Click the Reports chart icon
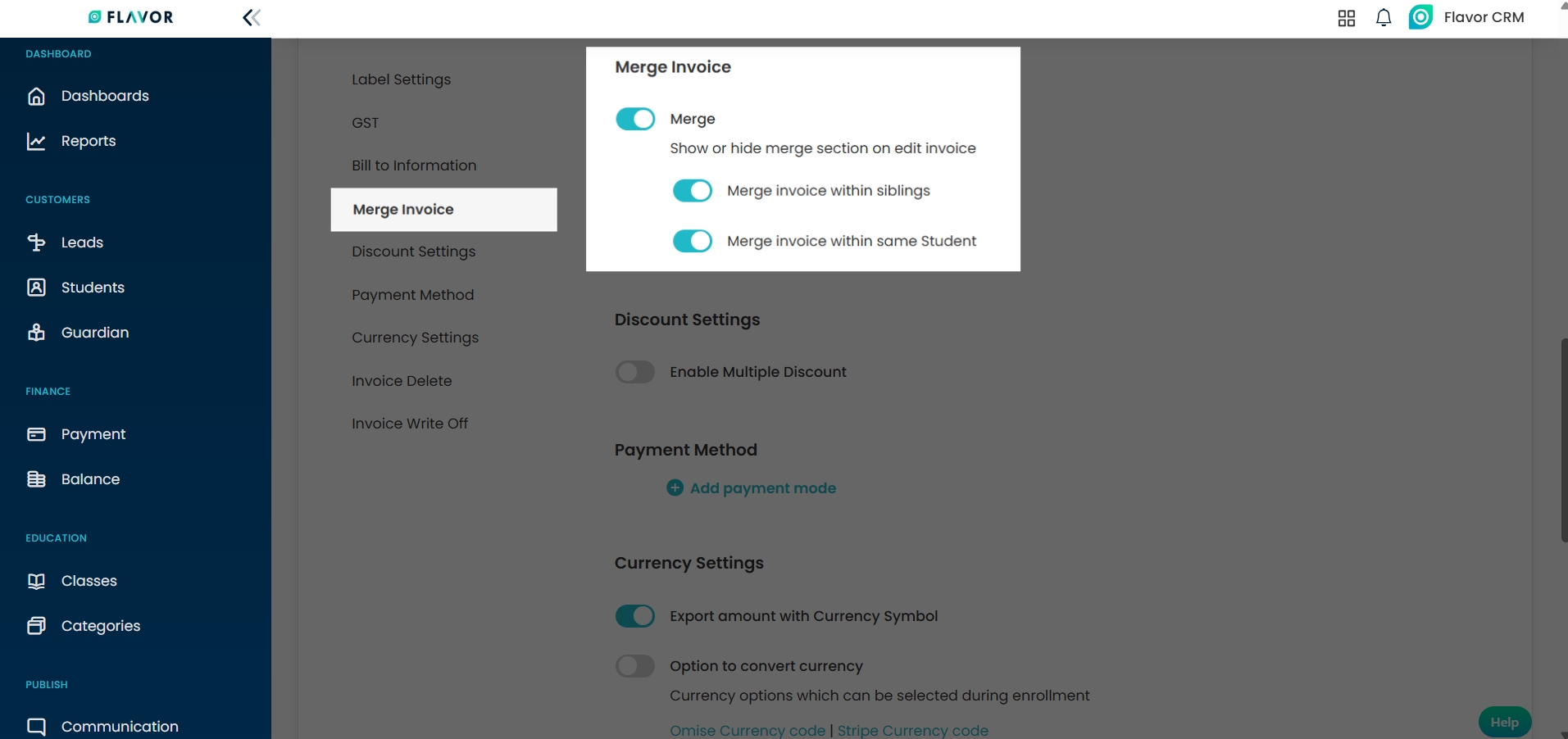1568x739 pixels. pyautogui.click(x=36, y=141)
